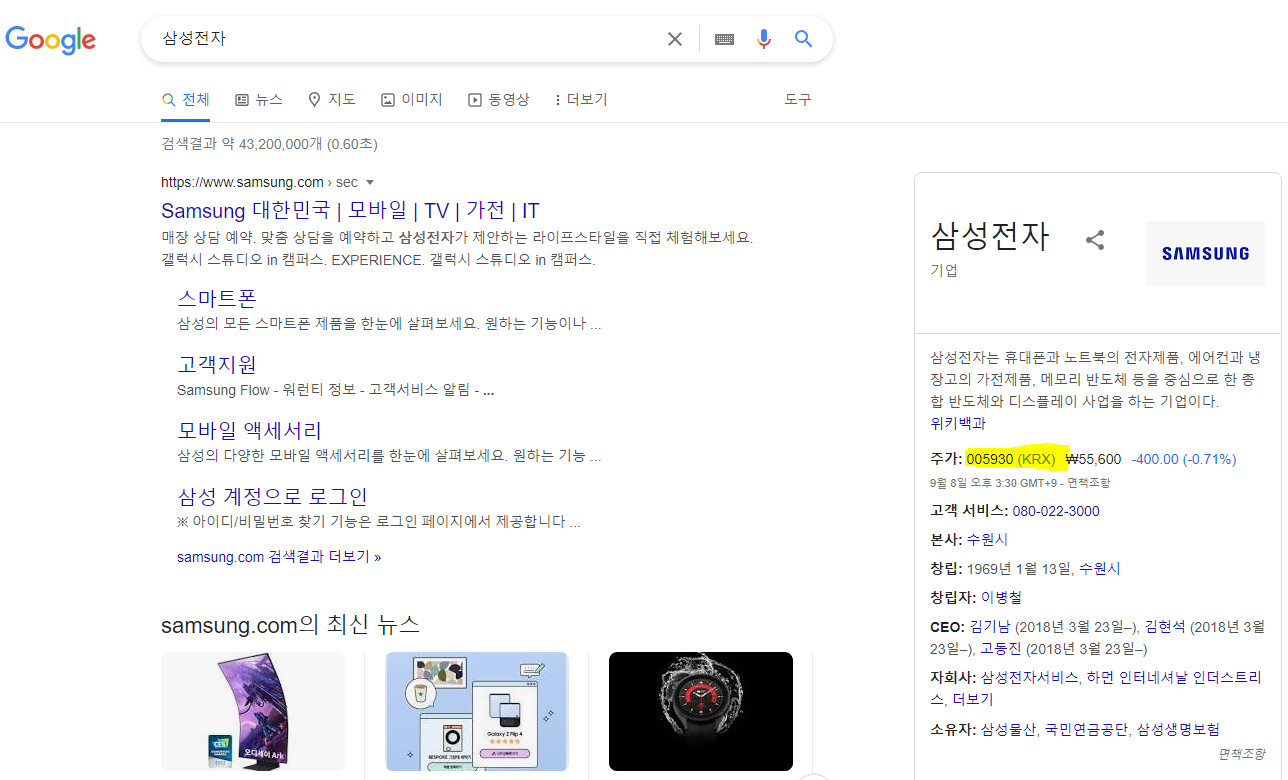Viewport: 1288px width, 780px height.
Task: Click stock price ₩55,600
Action: click(1094, 459)
